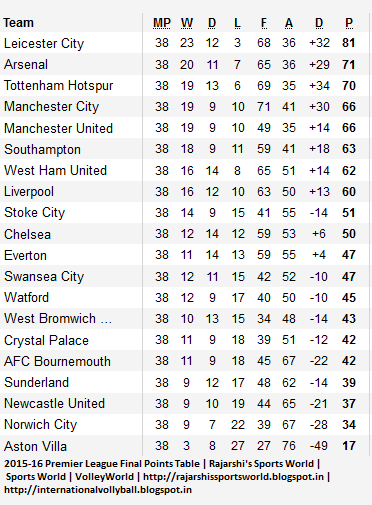Screen dimensions: 372x505
Task: Click the F goals-for column header
Action: 263,23
